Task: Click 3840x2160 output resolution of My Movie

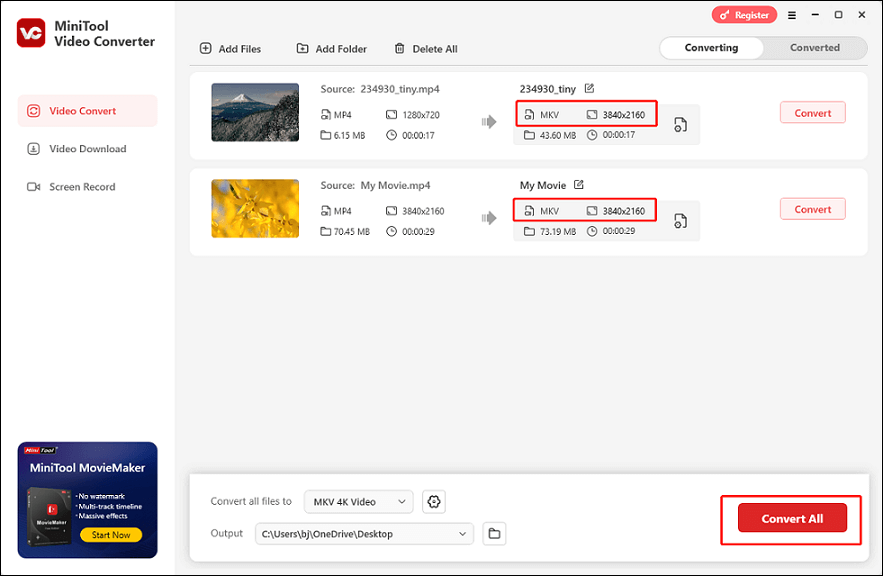Action: 616,211
